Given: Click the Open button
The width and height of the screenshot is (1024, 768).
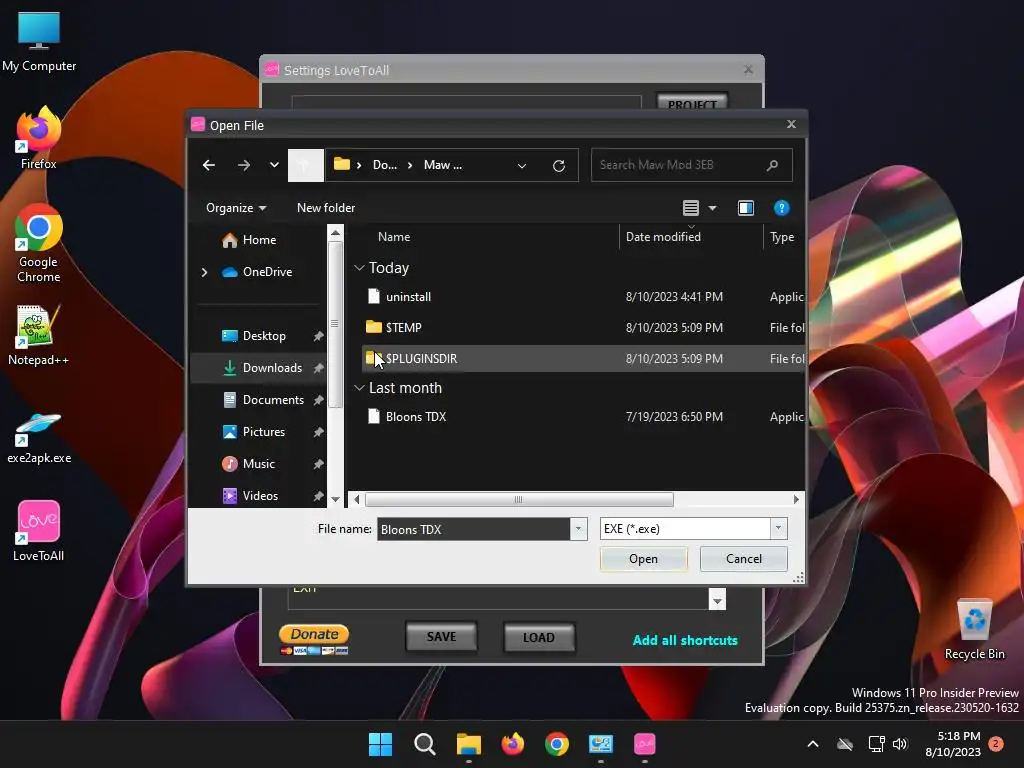Looking at the screenshot, I should click(643, 559).
